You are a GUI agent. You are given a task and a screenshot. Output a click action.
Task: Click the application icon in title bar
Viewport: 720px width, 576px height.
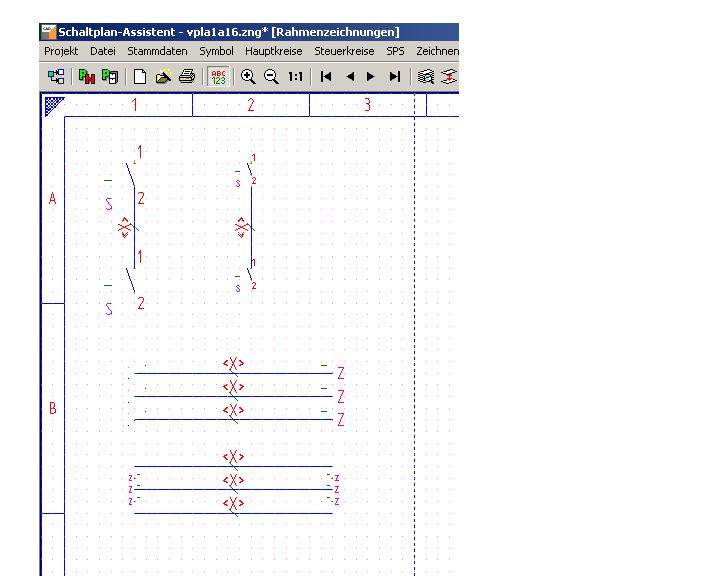click(x=48, y=32)
